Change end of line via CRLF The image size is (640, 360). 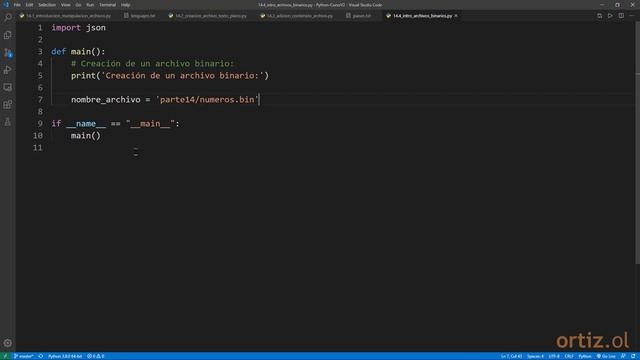coord(569,356)
